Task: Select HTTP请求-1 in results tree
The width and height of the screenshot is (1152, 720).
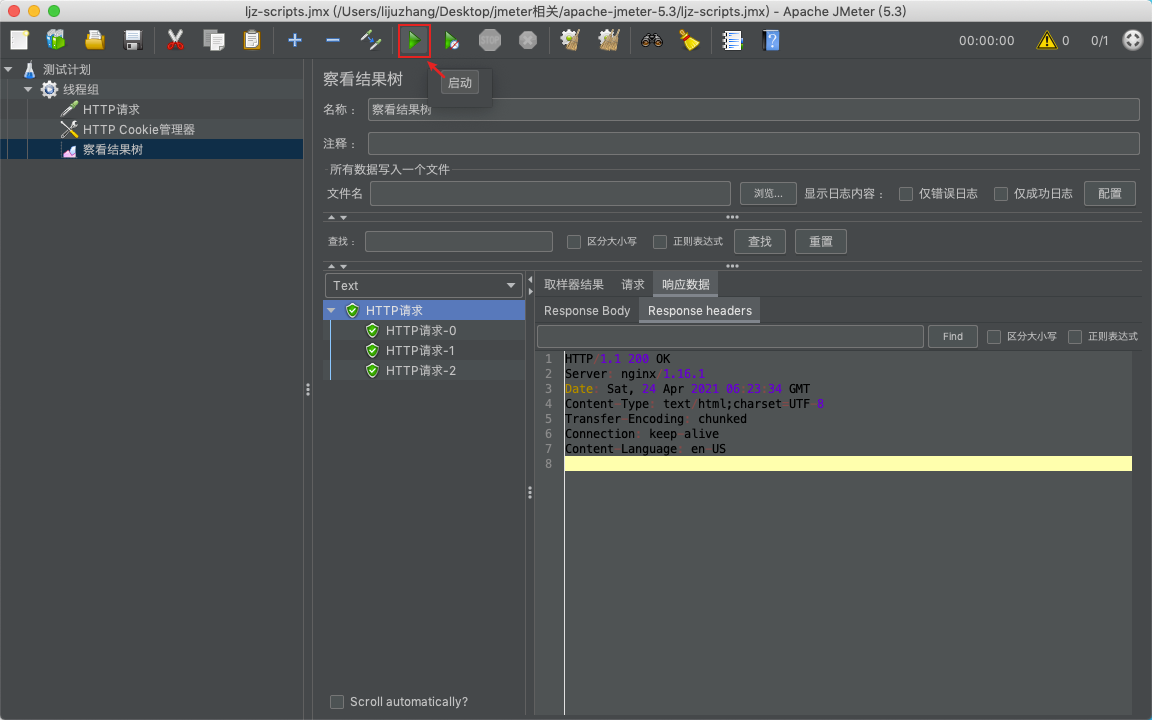Action: [x=420, y=351]
